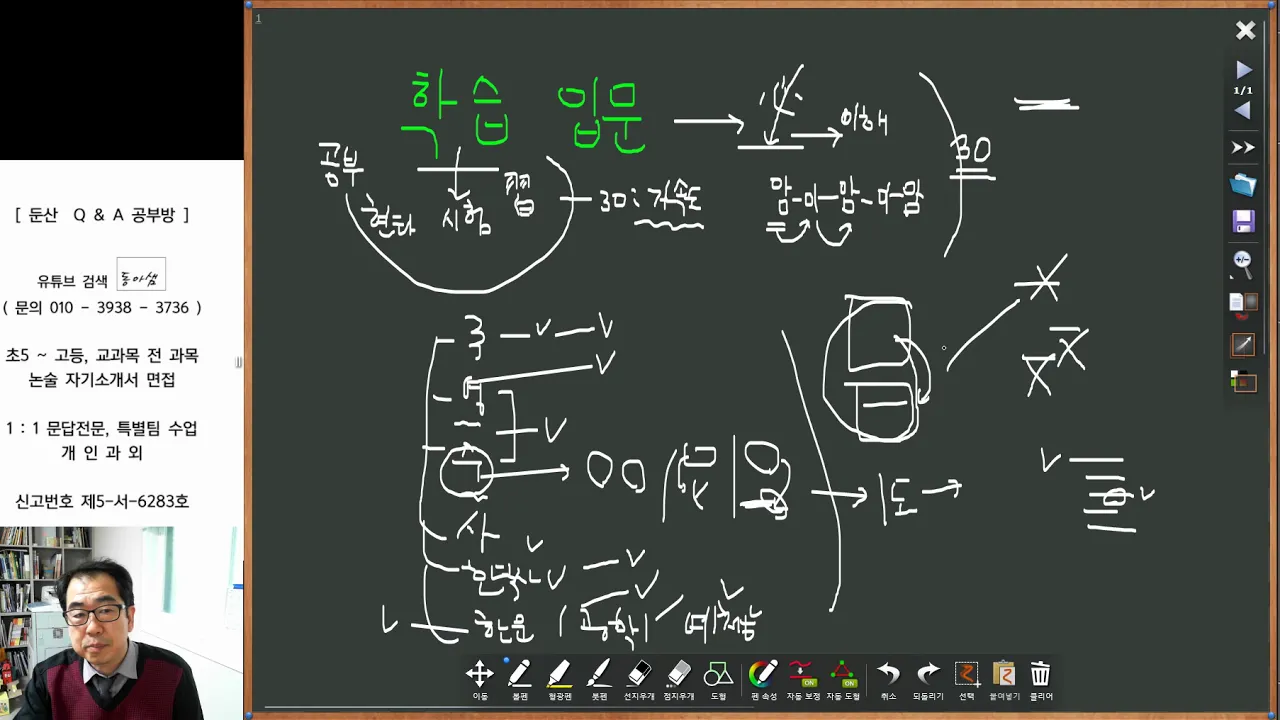Expand sidebar with double chevron
Image resolution: width=1280 pixels, height=720 pixels.
tap(1243, 148)
